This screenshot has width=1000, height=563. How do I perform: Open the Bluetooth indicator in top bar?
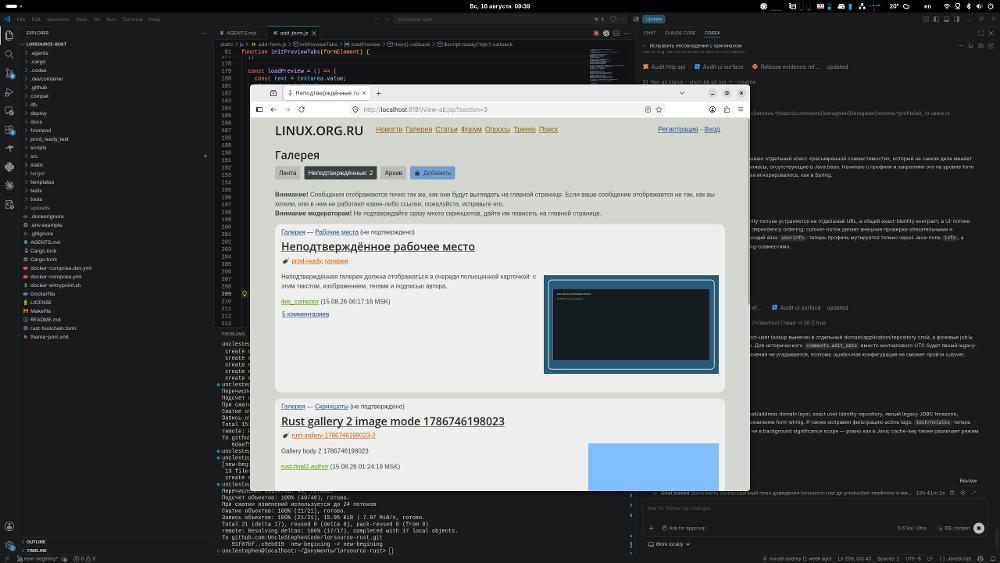point(968,6)
